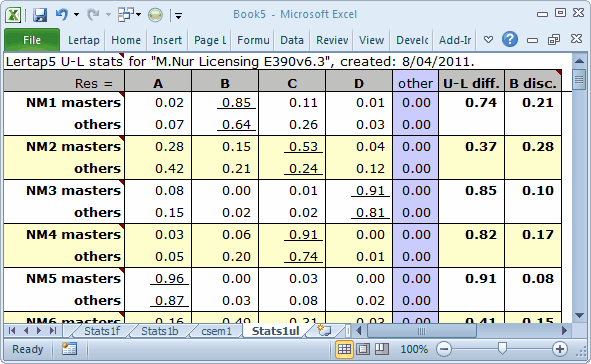Viewport: 591px width, 364px height.
Task: Select NM5 masters underlined value 0.96
Action: [158, 279]
